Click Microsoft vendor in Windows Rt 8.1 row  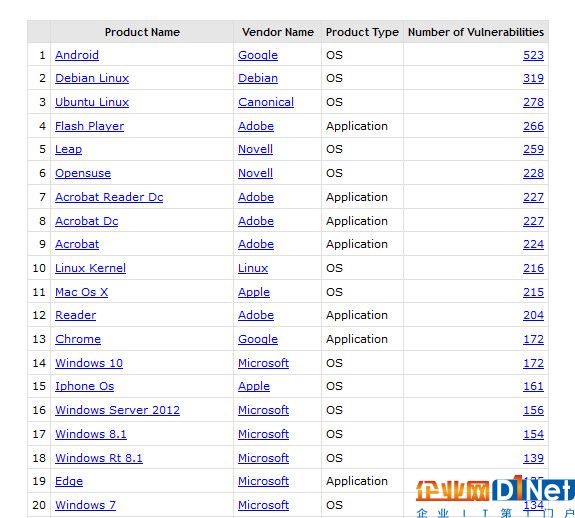pos(263,458)
